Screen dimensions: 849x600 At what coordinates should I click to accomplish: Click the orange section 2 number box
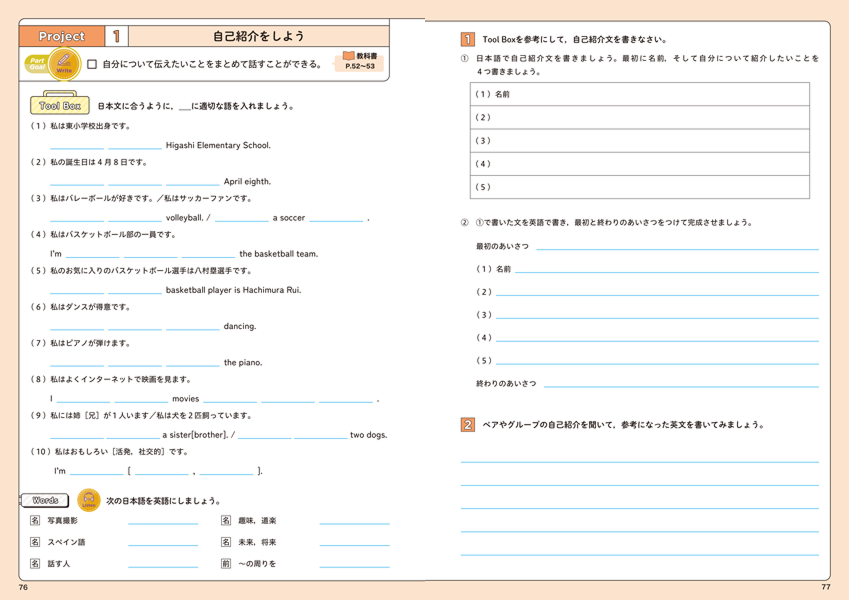467,425
